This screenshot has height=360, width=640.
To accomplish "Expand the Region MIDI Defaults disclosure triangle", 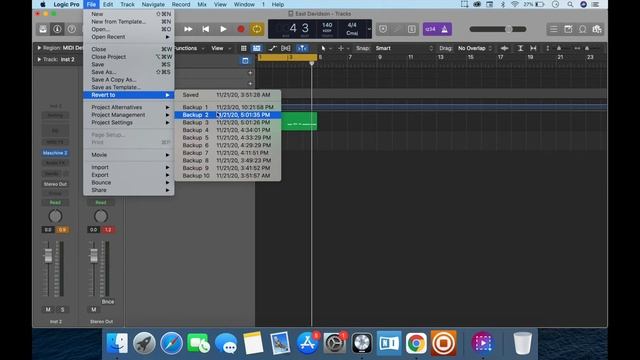I will click(39, 48).
